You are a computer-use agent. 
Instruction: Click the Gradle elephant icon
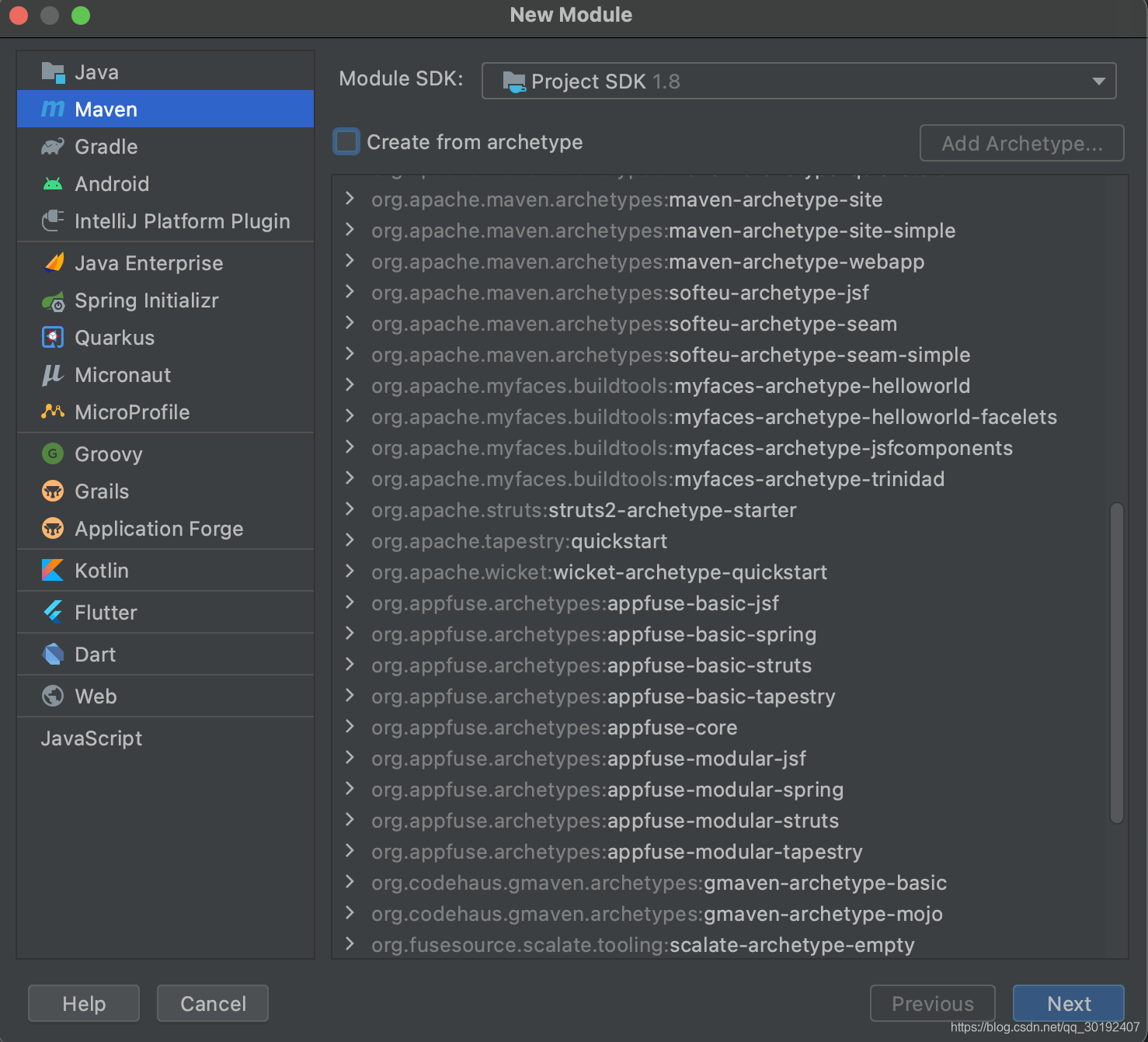(53, 147)
